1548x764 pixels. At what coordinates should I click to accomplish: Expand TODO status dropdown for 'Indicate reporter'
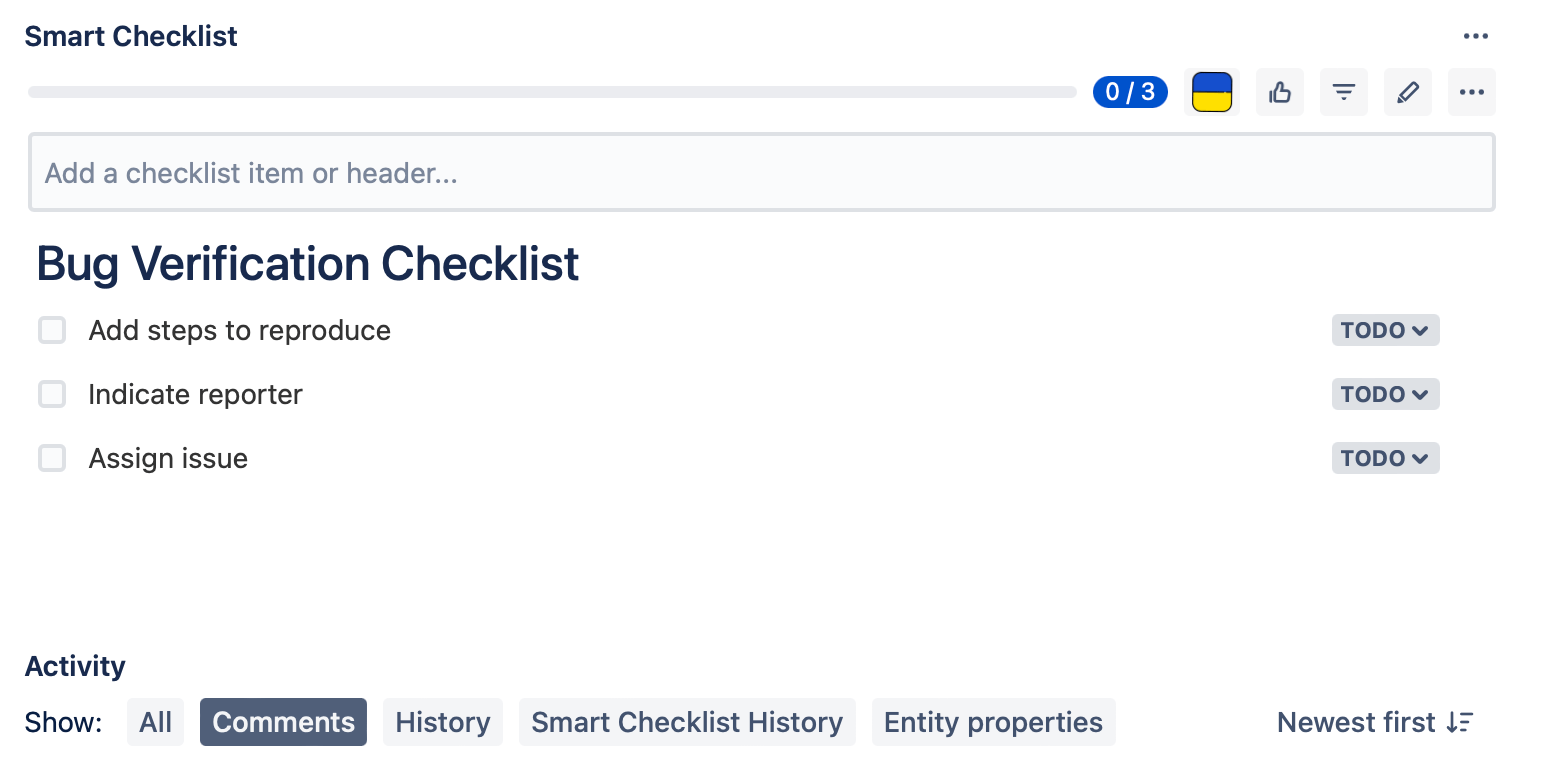coord(1385,394)
